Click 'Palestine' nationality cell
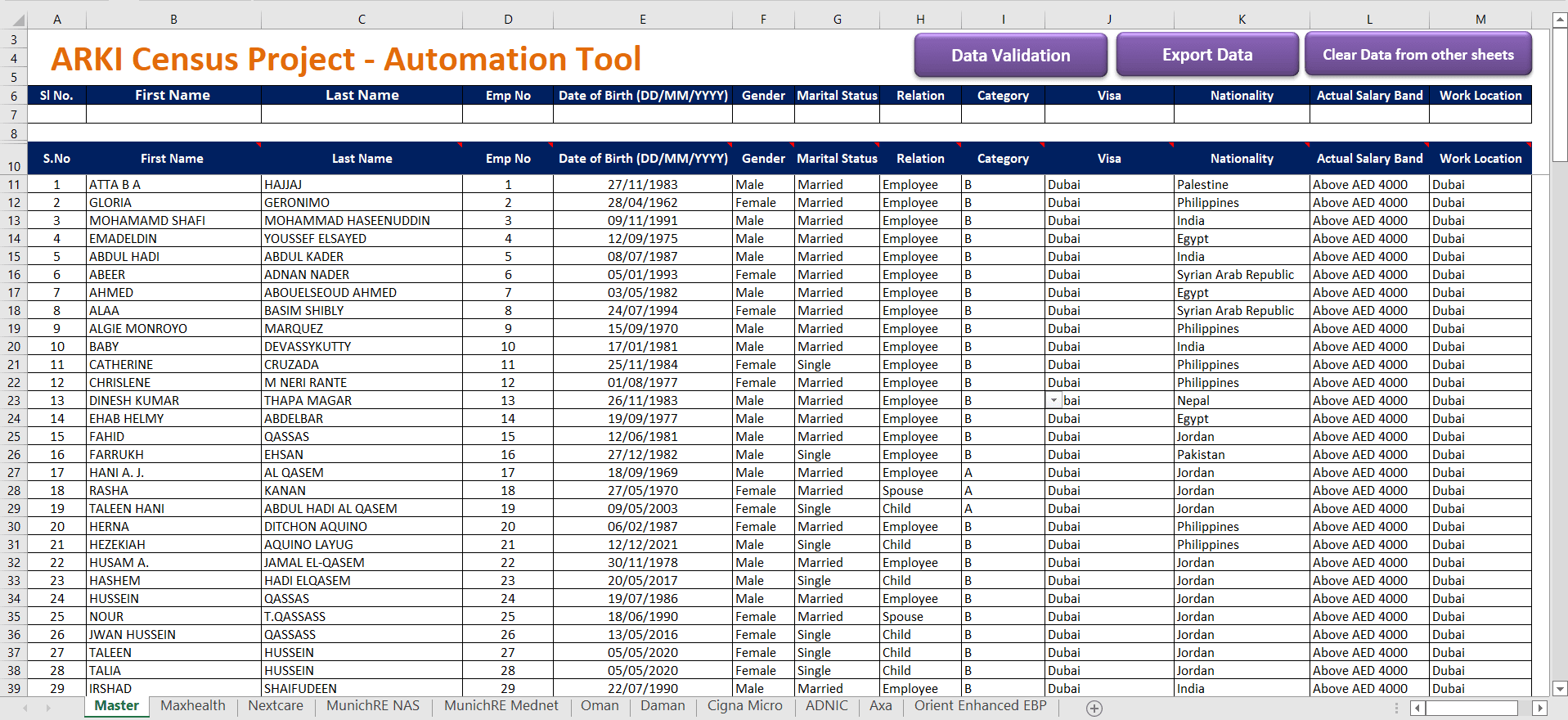 1242,185
